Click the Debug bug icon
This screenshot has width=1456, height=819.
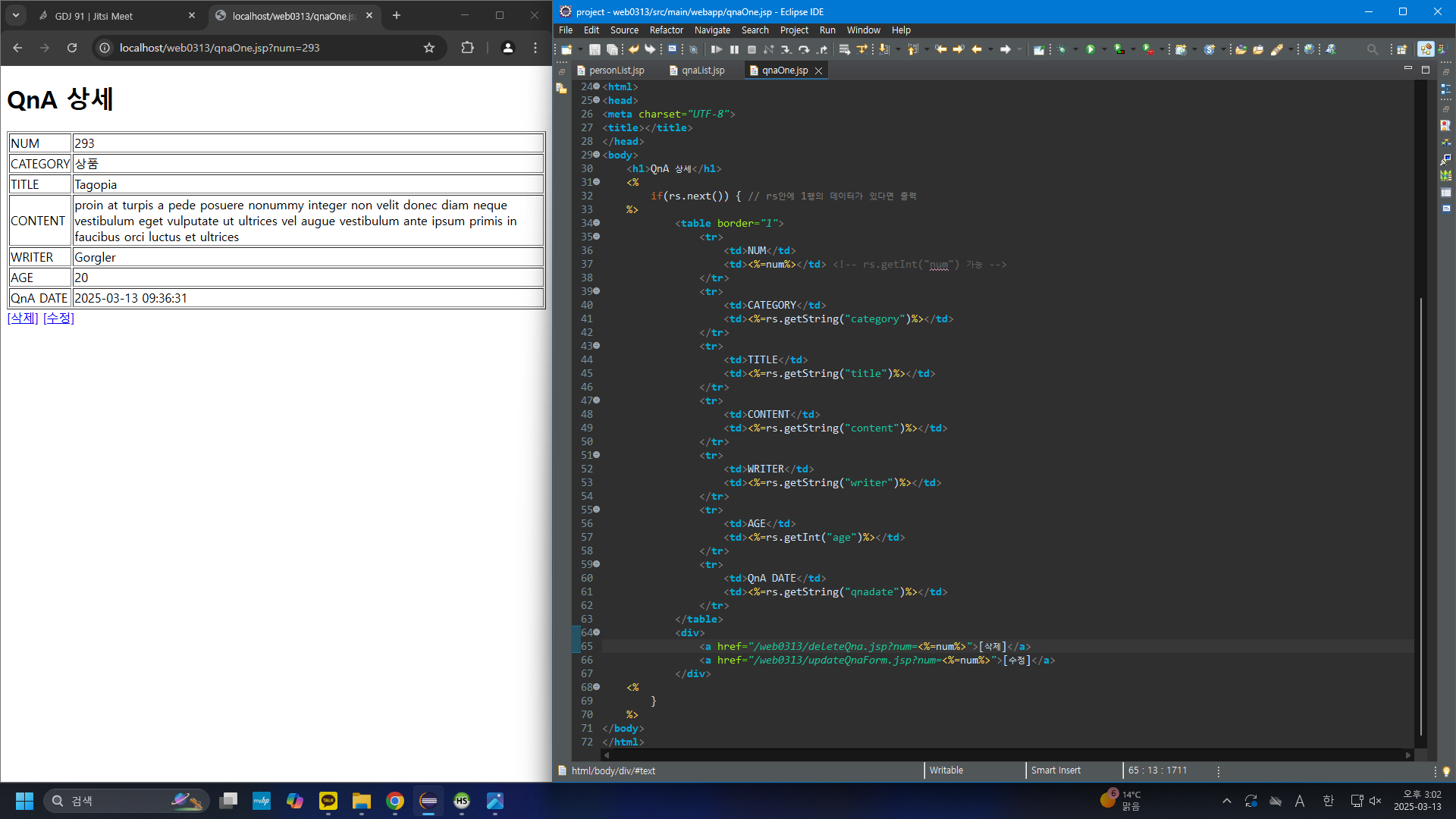pyautogui.click(x=1062, y=49)
